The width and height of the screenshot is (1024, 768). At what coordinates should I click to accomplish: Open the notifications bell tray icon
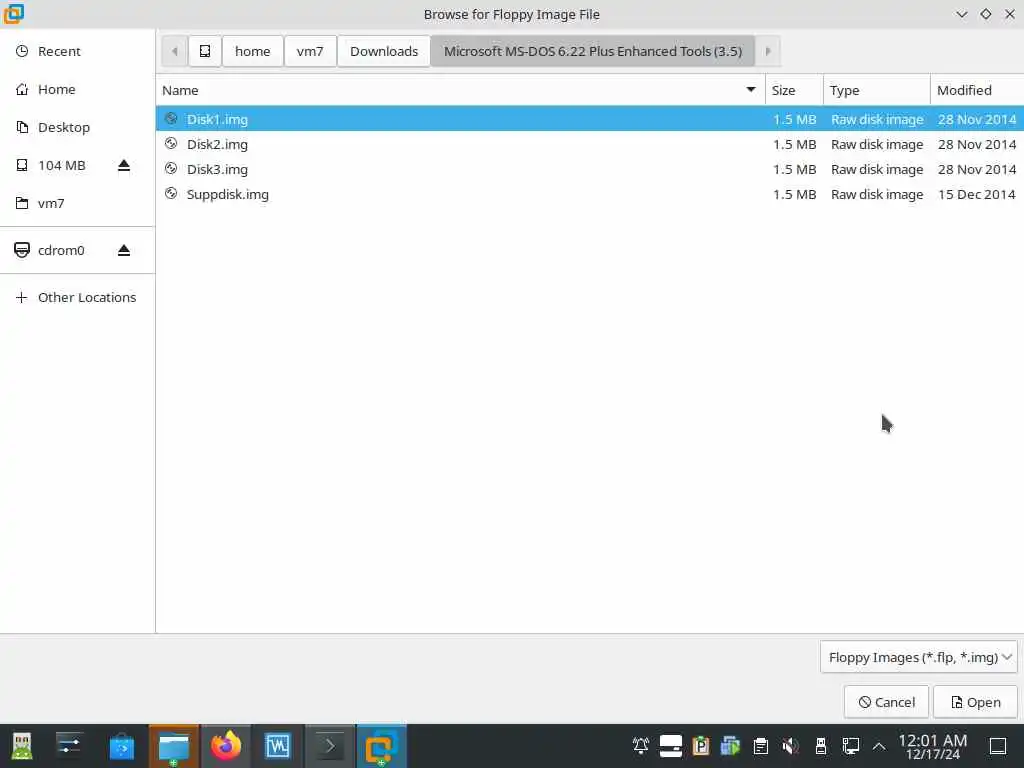pos(641,745)
